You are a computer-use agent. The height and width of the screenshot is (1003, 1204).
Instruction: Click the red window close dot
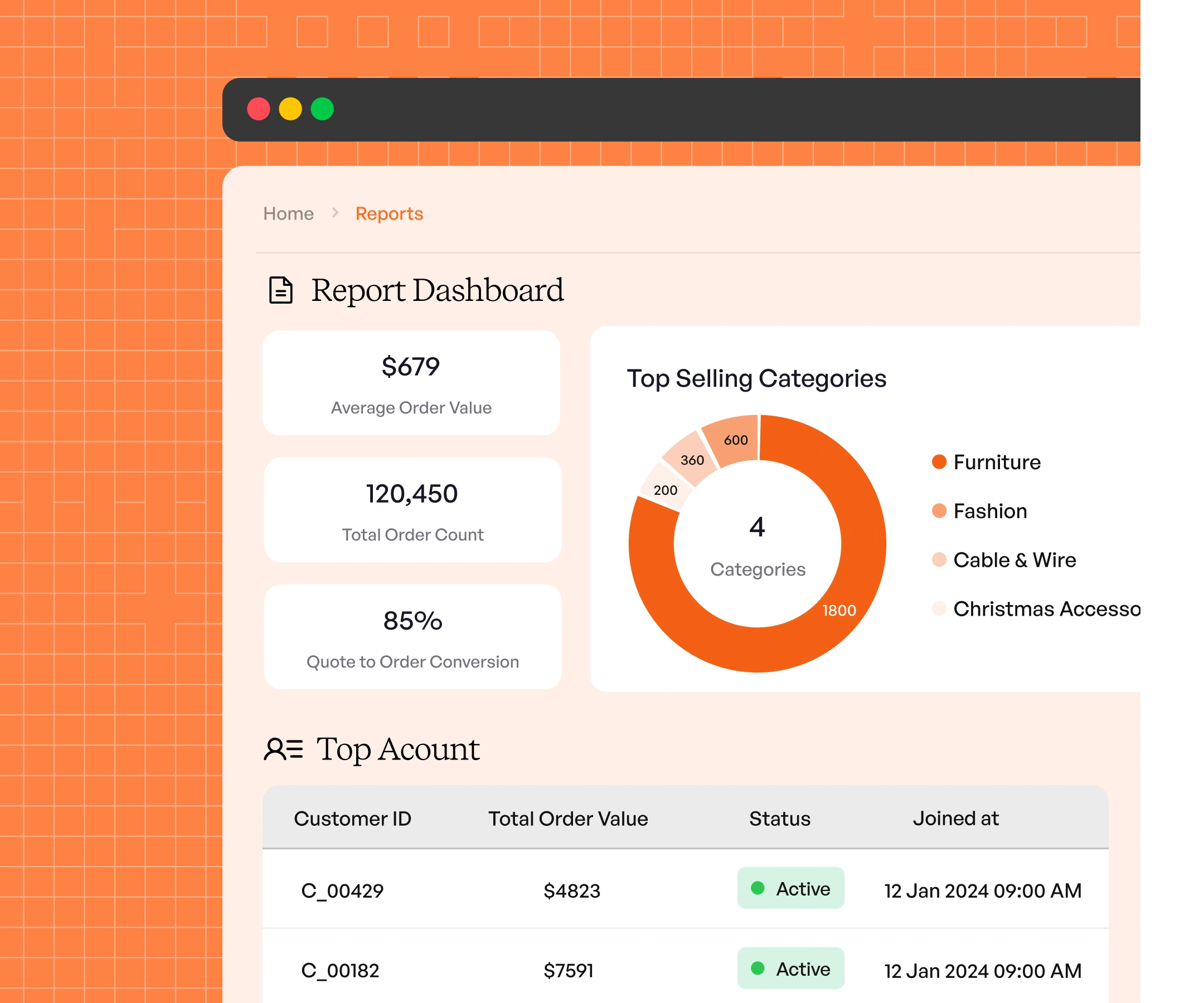(259, 109)
